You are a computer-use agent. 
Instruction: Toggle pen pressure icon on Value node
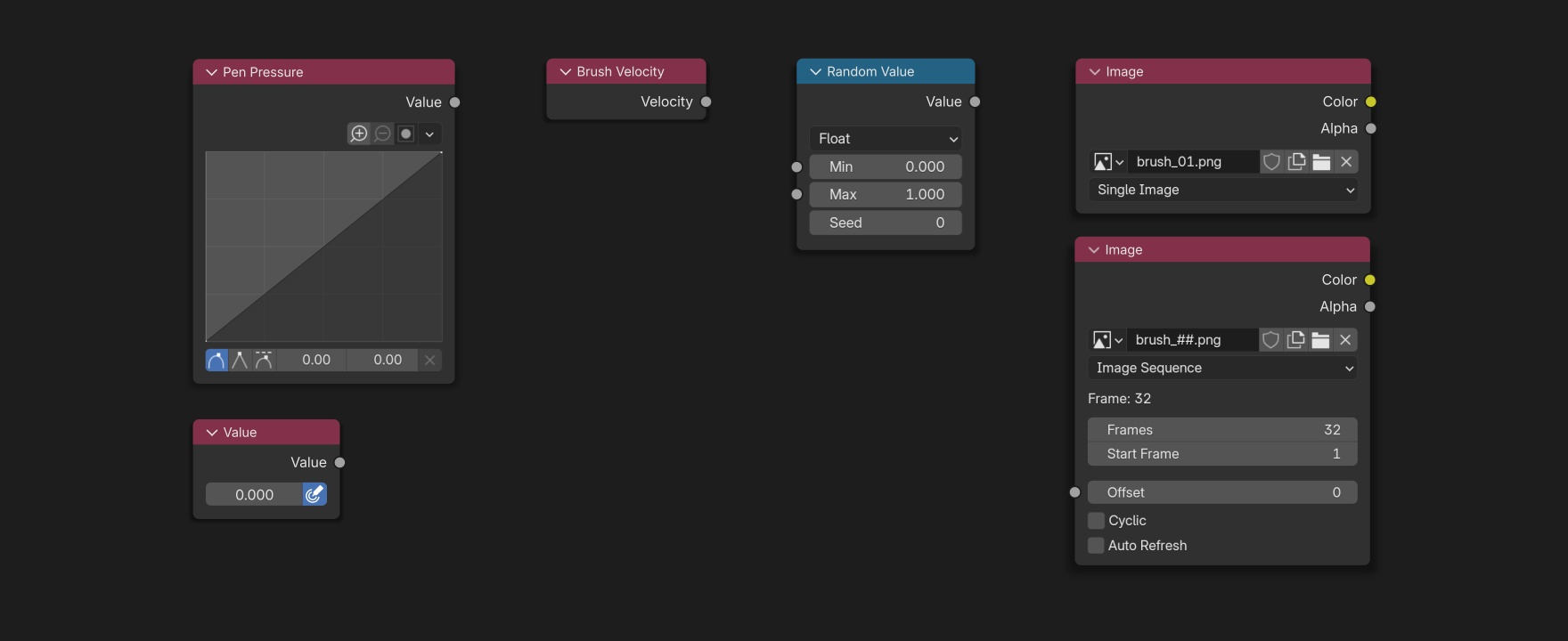tap(314, 494)
